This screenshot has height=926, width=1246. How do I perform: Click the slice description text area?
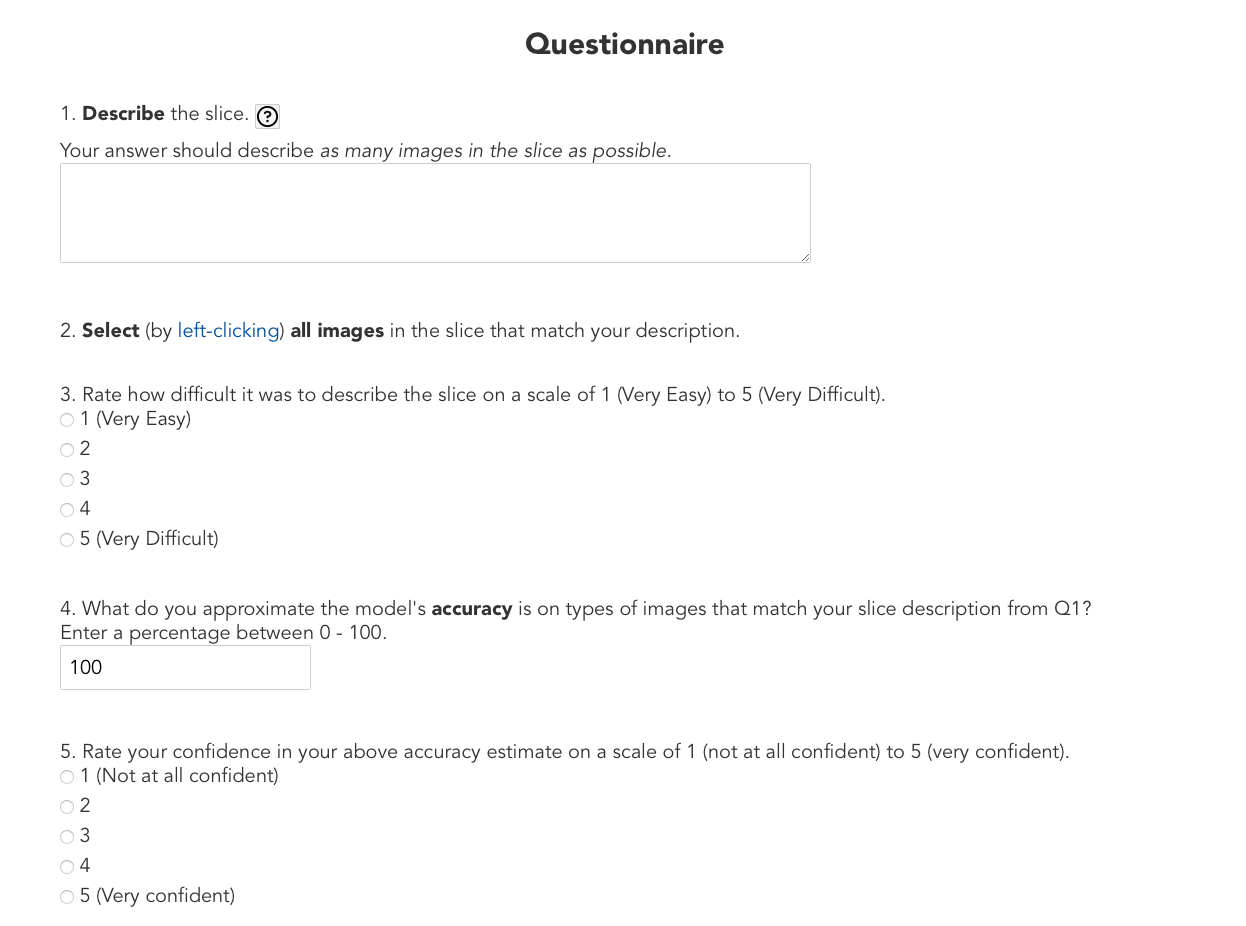(435, 213)
